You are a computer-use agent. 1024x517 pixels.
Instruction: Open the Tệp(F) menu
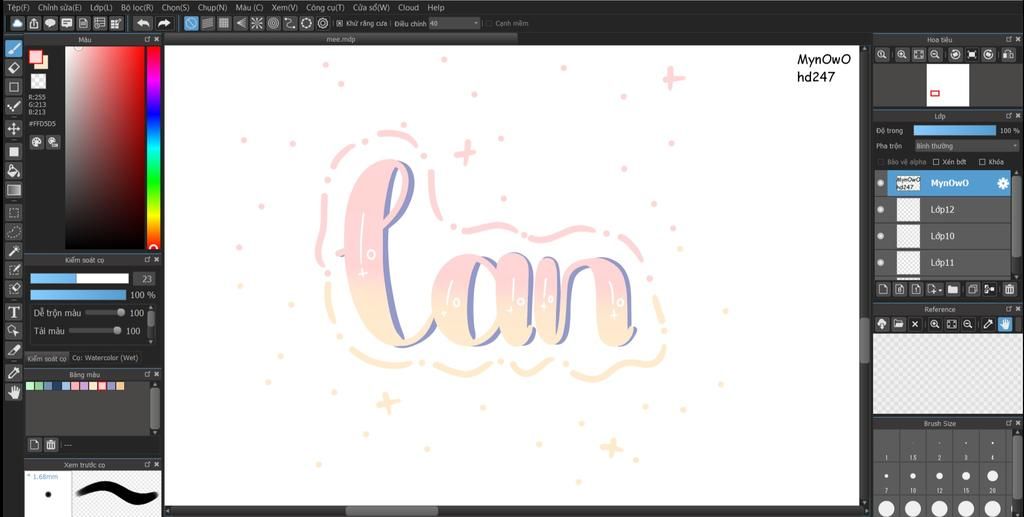point(18,7)
